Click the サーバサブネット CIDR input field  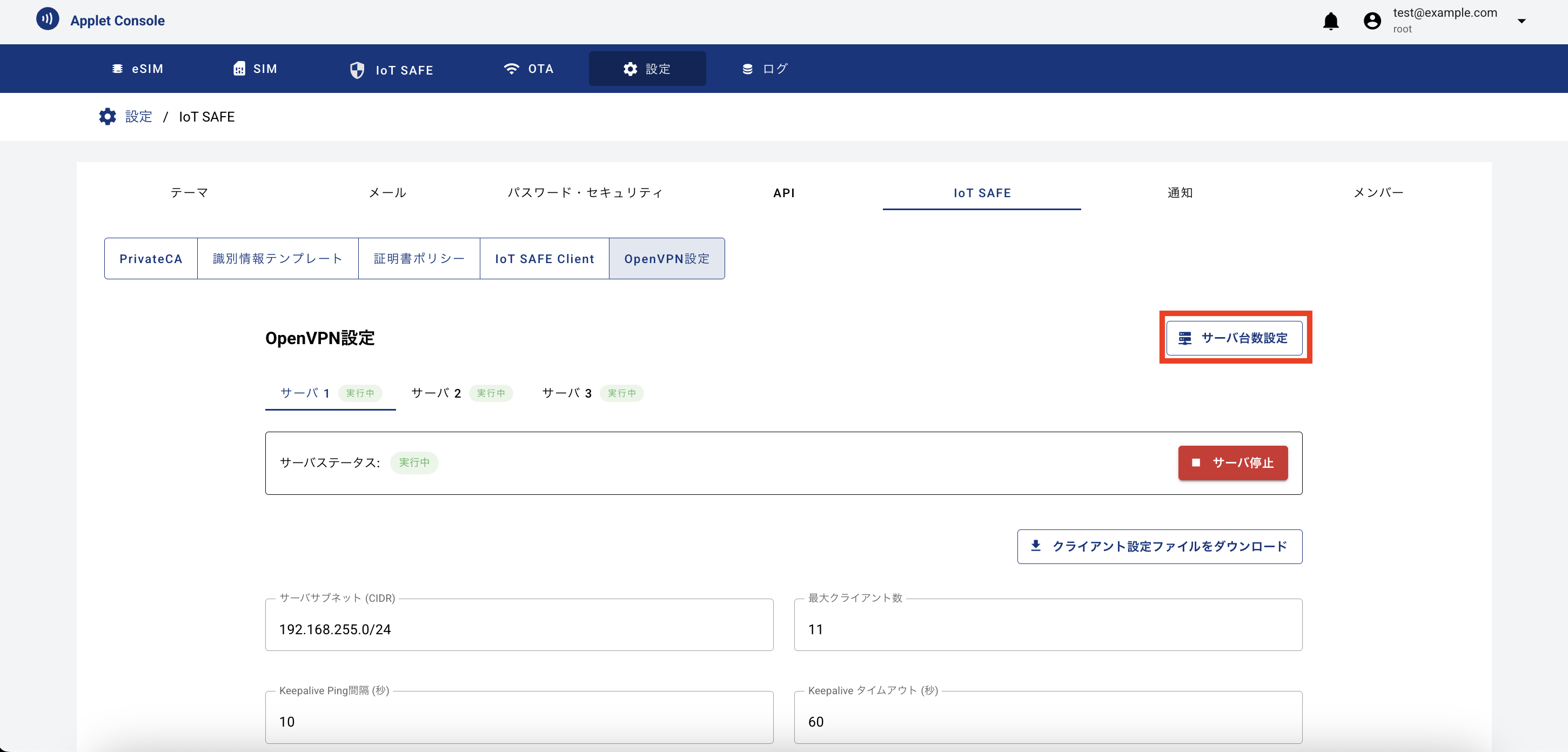(x=519, y=630)
